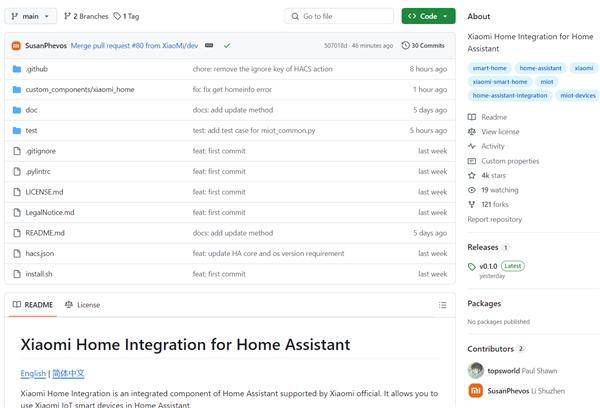Switch to the README tab
600x408 pixels.
33,305
